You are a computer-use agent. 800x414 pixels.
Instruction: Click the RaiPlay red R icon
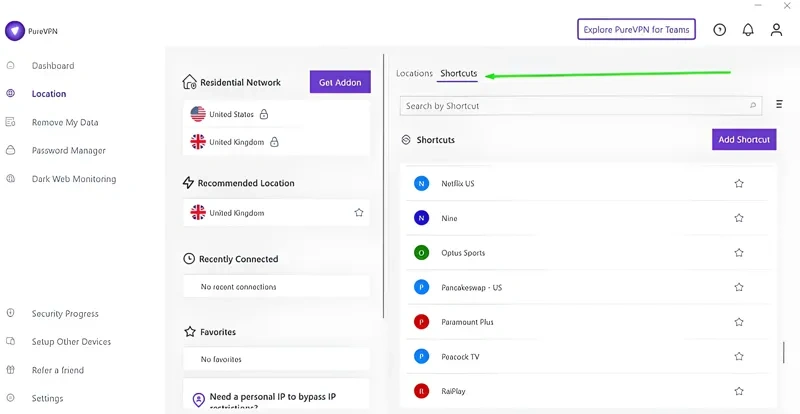coord(421,391)
